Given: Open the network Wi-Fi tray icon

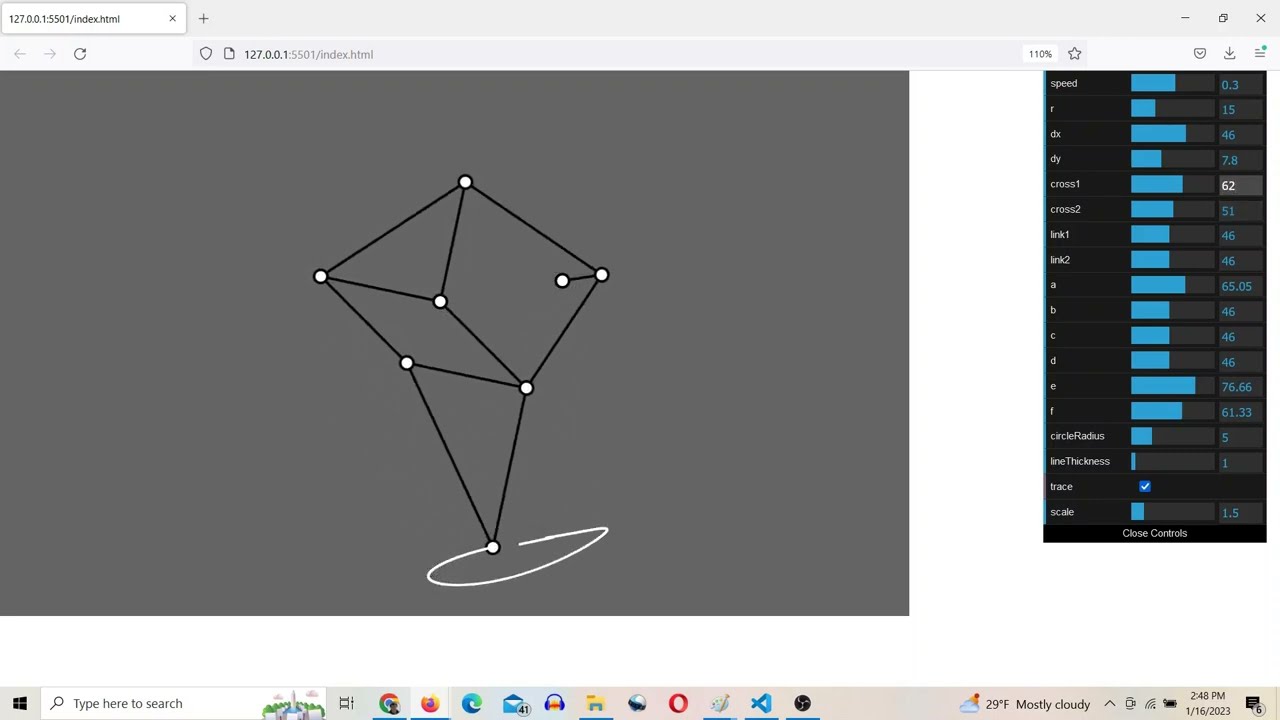Looking at the screenshot, I should click(1150, 703).
